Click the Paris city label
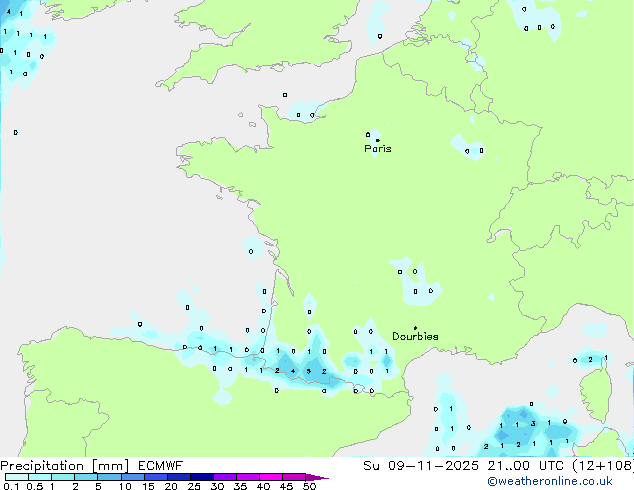634x490 pixels. (378, 149)
